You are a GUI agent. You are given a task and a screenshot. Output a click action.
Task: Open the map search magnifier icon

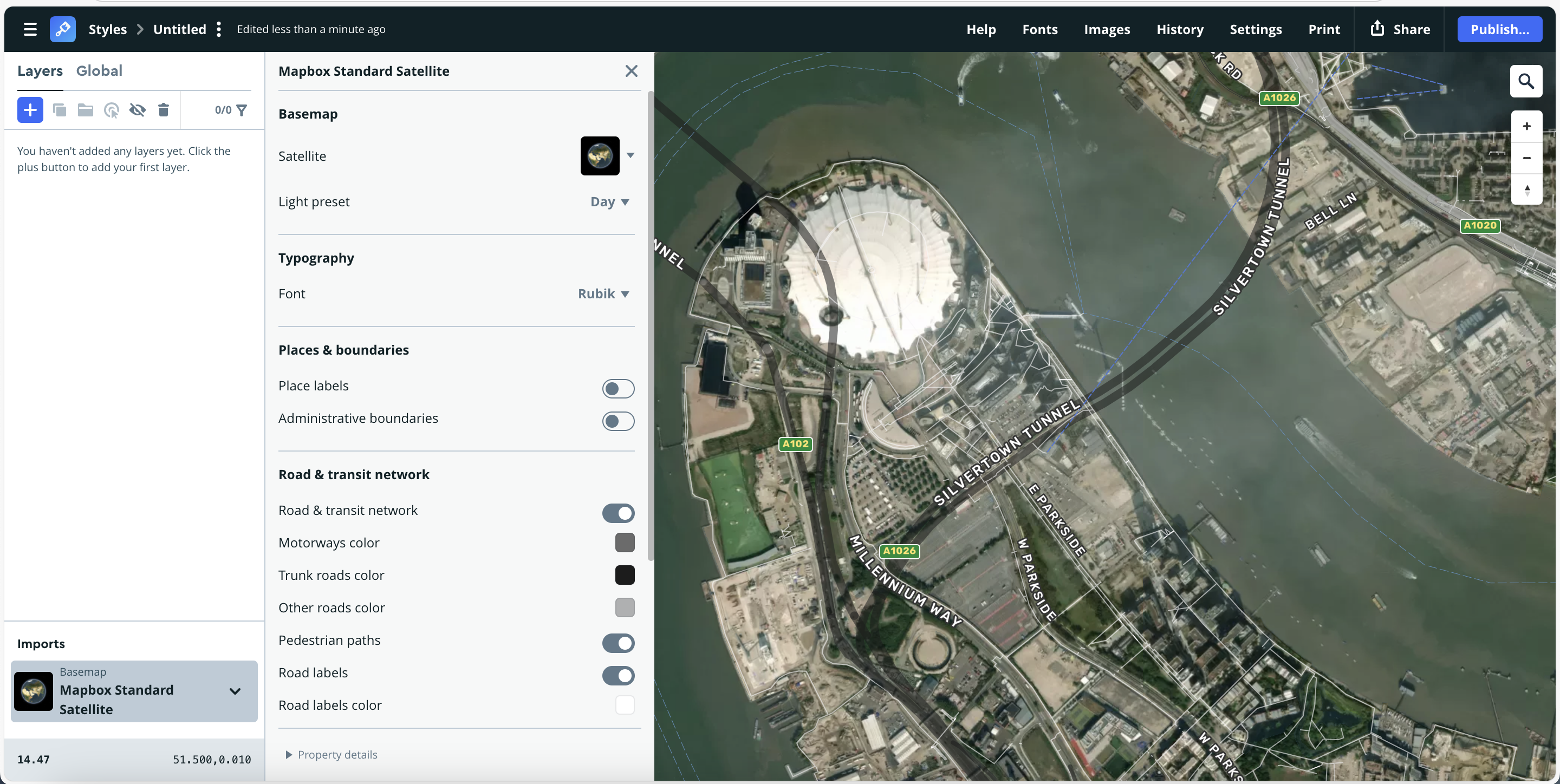point(1527,81)
